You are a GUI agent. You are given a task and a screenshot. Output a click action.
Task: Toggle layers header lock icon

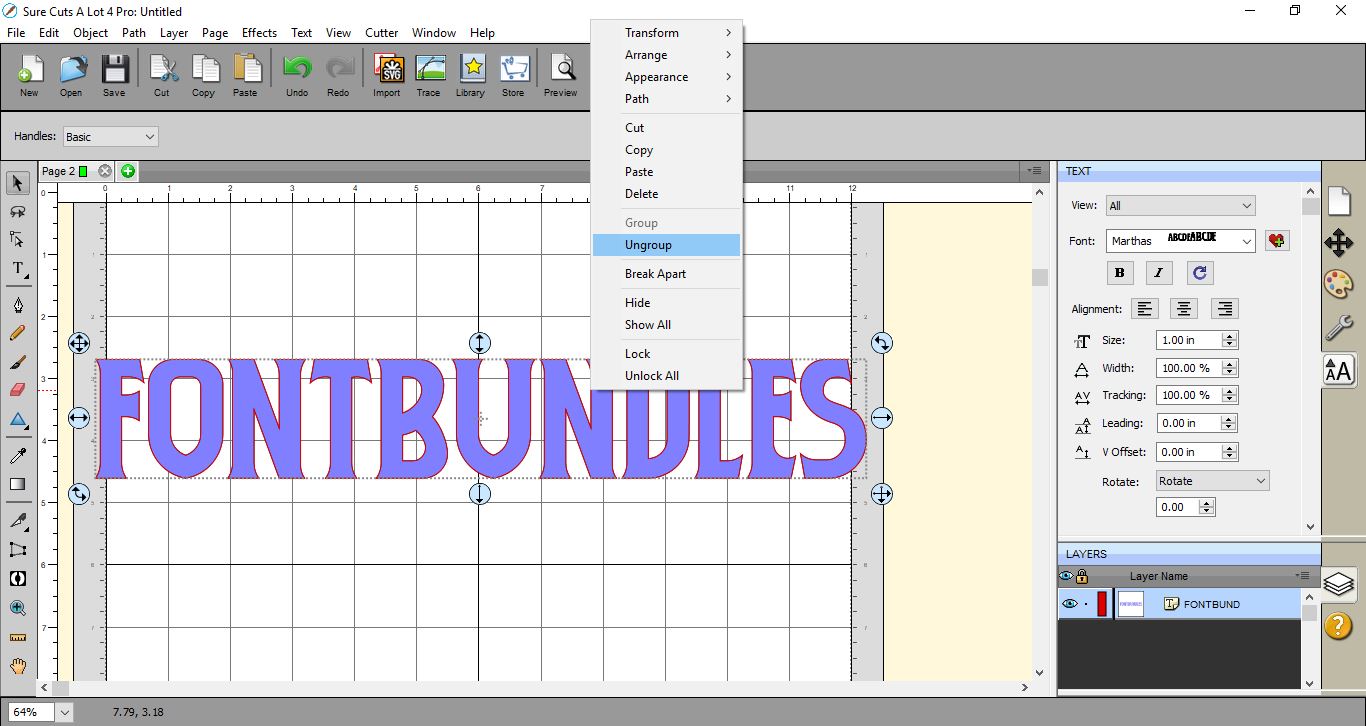click(x=1082, y=576)
